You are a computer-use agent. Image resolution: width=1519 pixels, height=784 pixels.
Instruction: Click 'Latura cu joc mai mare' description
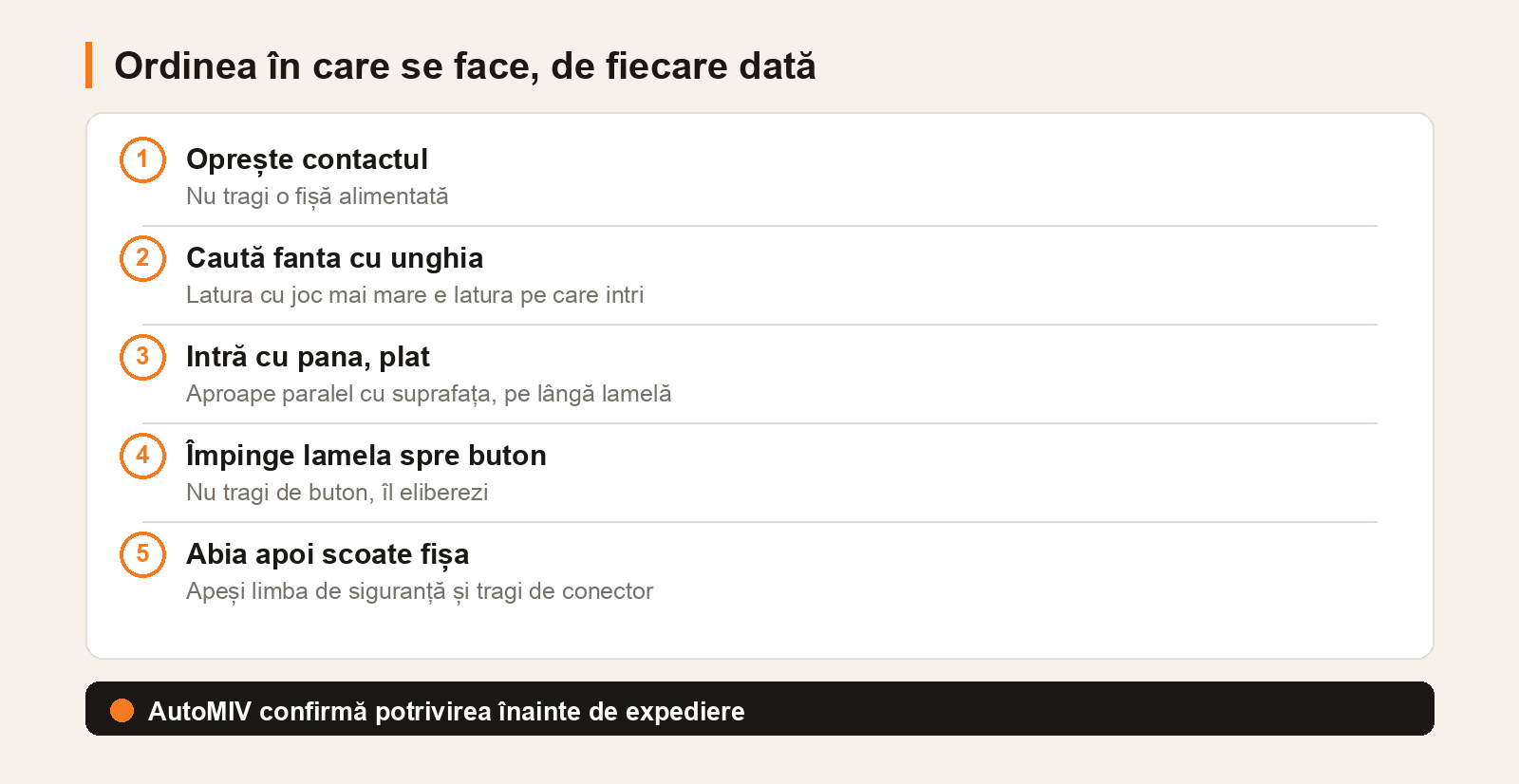coord(415,295)
